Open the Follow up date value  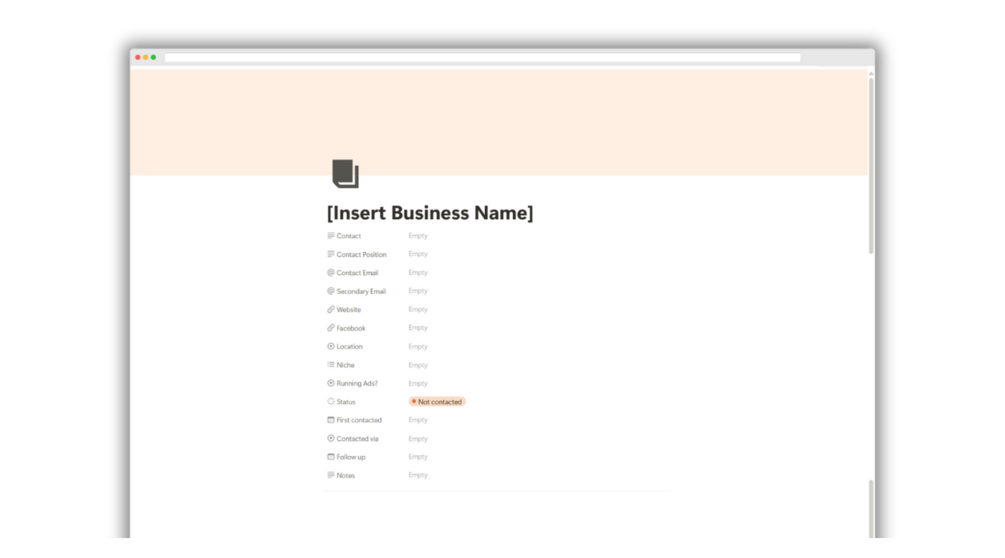(418, 457)
